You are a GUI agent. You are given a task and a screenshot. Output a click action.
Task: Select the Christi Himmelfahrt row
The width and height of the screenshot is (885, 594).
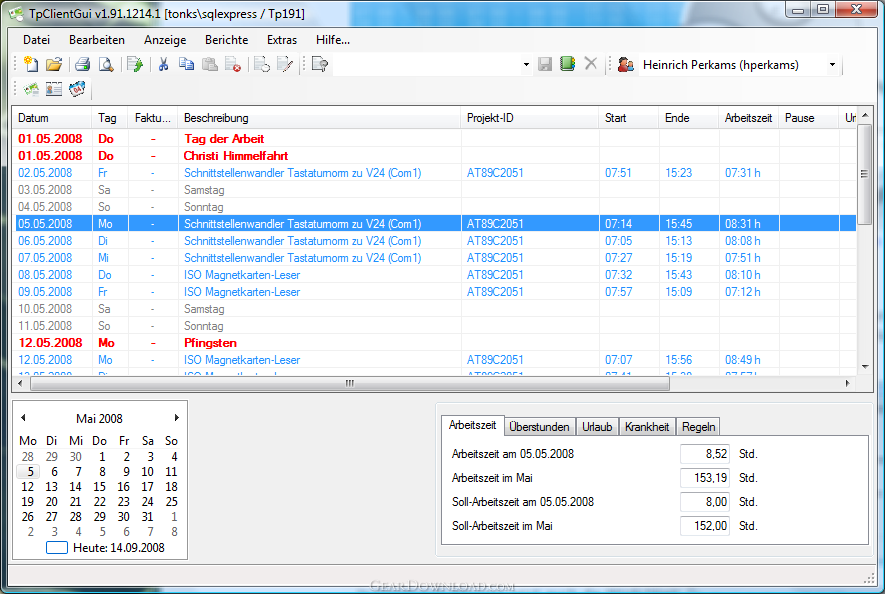435,156
